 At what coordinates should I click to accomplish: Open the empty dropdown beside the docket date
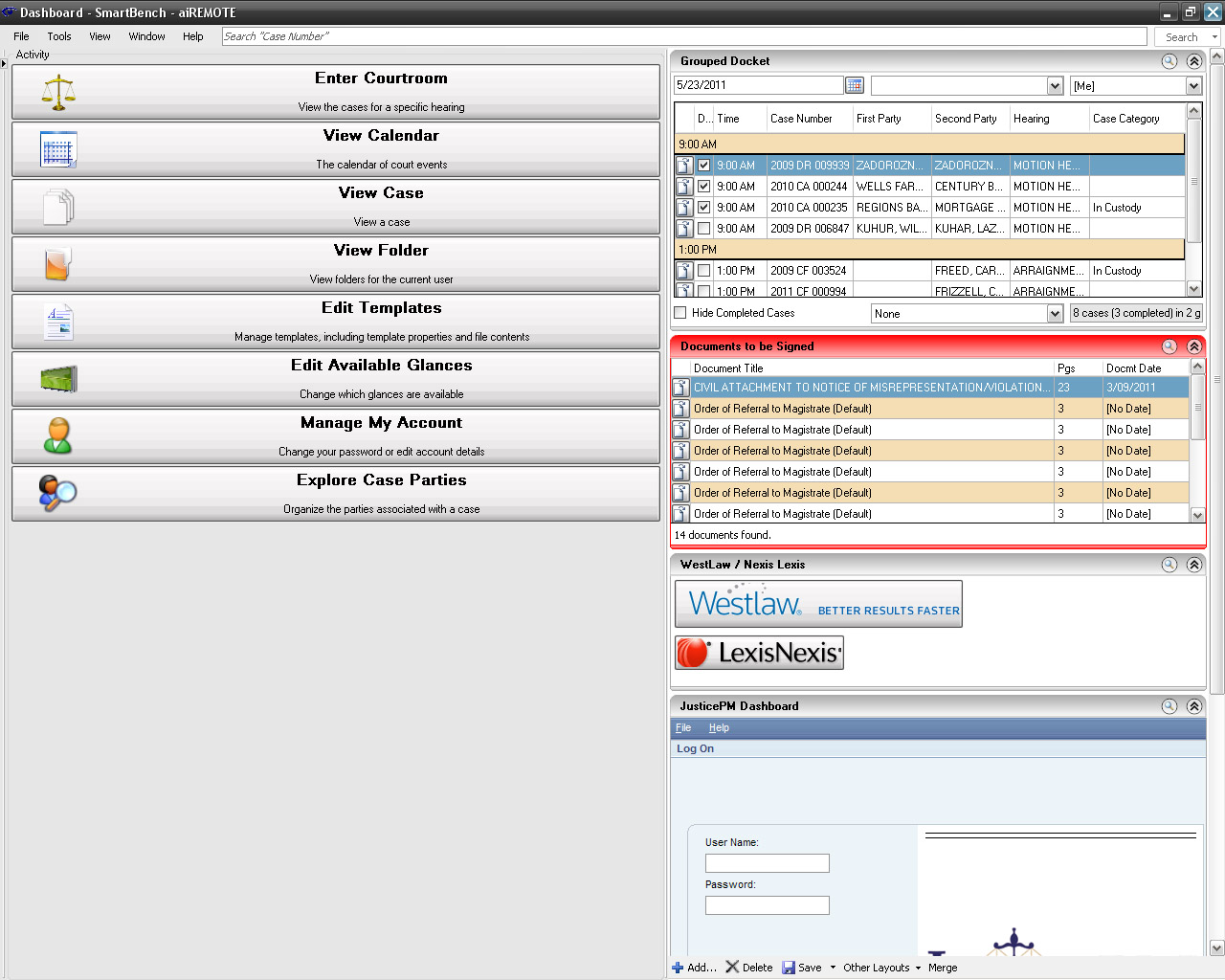point(1055,86)
